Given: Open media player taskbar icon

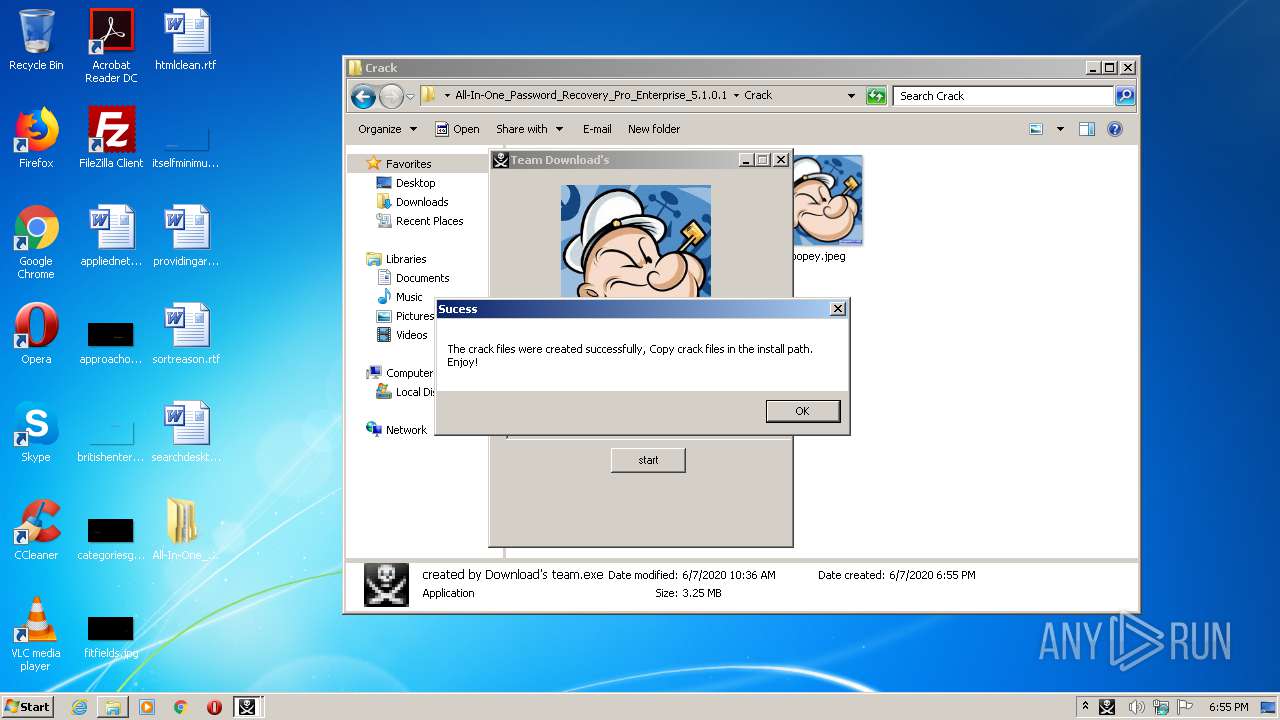Looking at the screenshot, I should (147, 707).
